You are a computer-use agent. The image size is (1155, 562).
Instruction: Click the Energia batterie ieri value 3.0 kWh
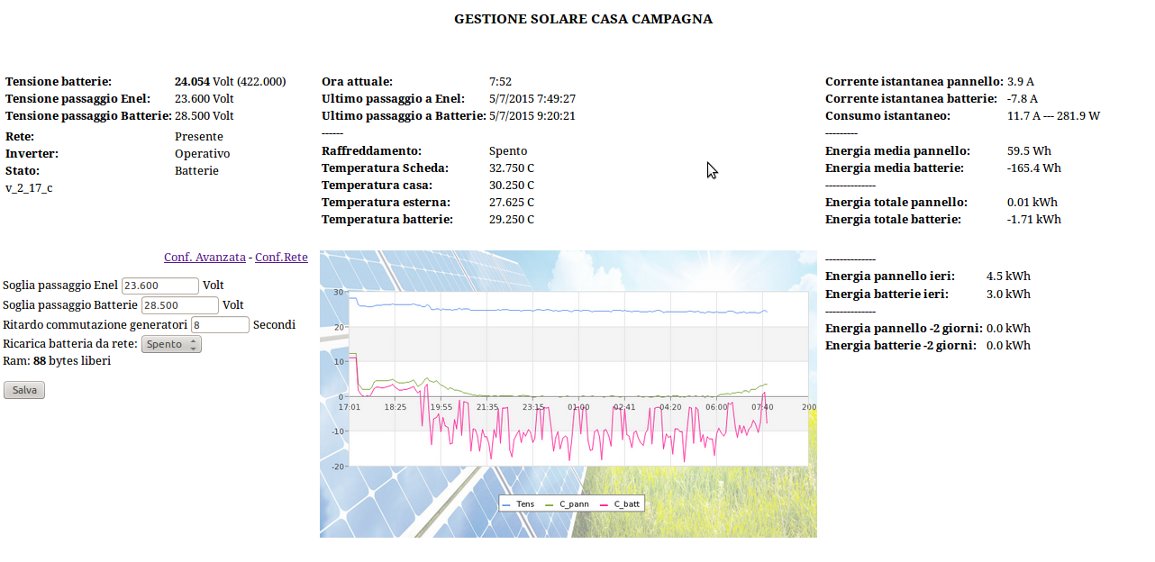(x=1008, y=294)
